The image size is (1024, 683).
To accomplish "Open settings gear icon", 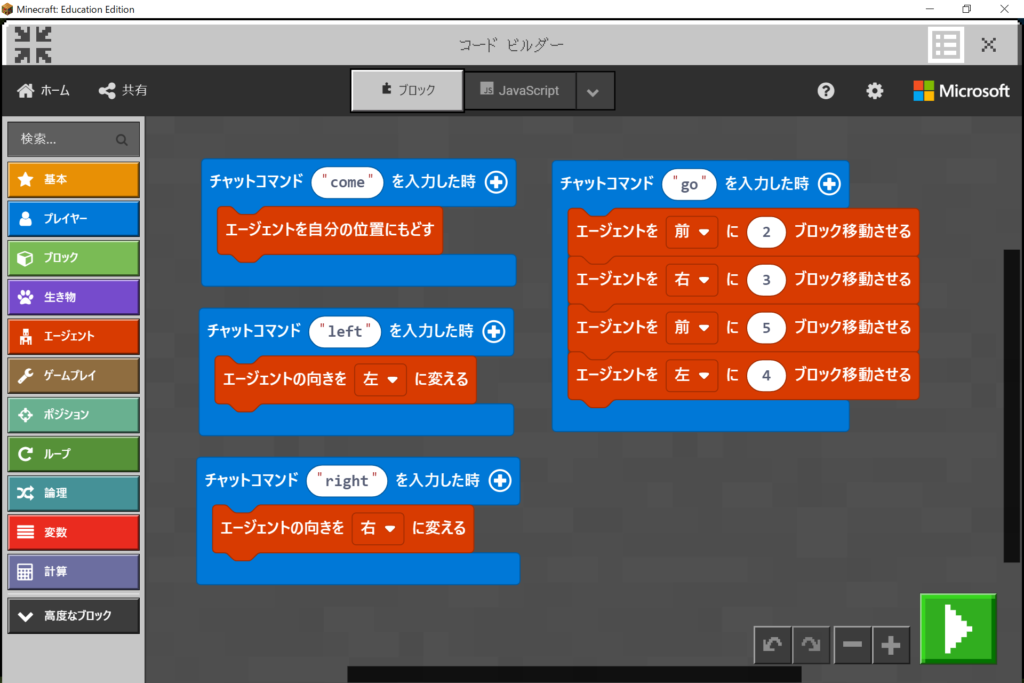I will (x=875, y=91).
